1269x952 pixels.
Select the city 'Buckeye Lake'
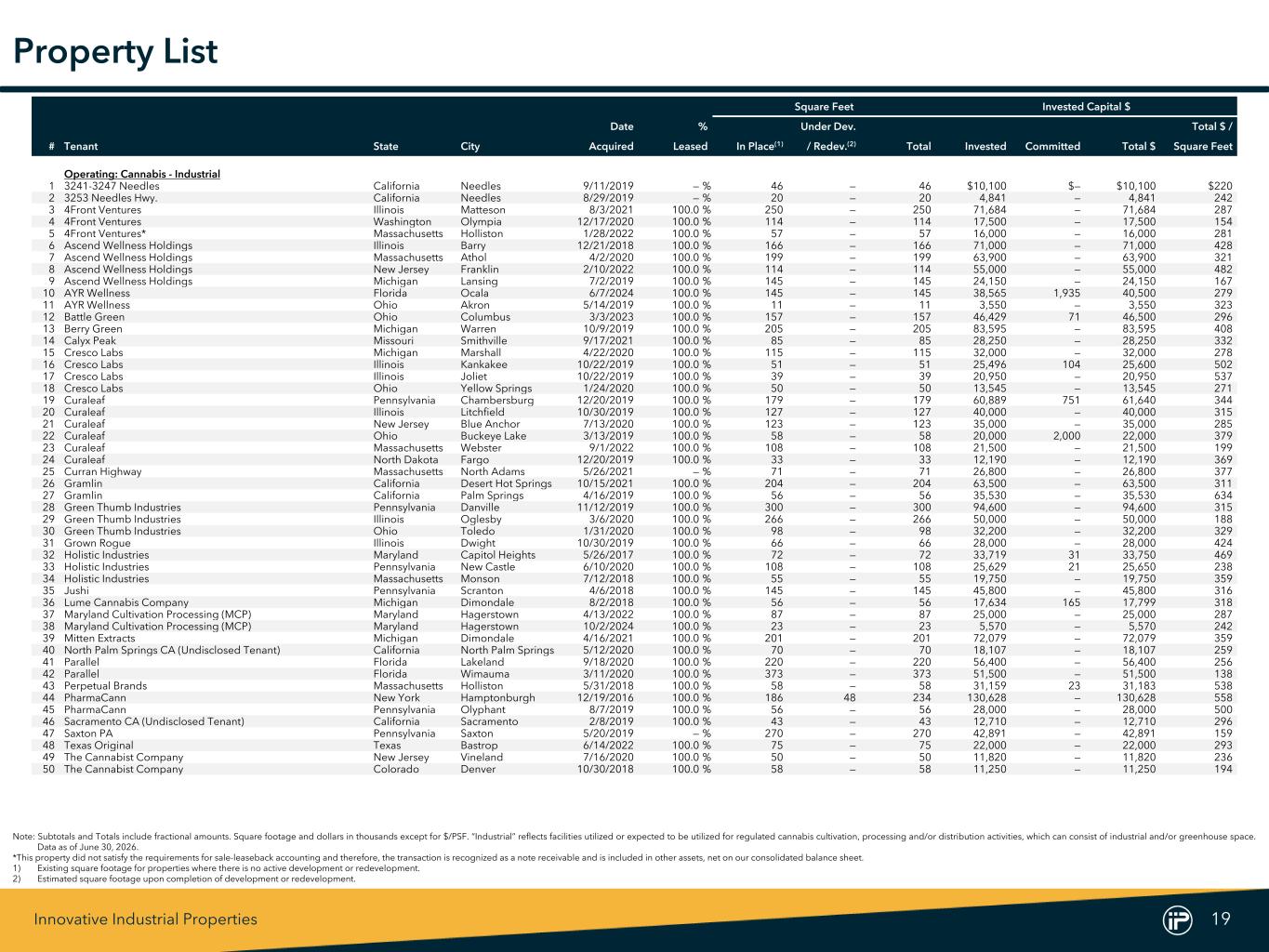[x=493, y=436]
